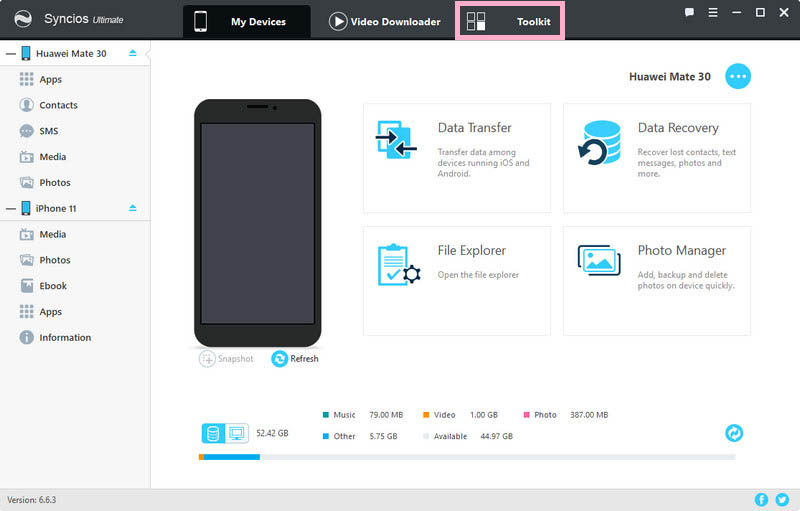Take a Snapshot of the phone
Screen dimensions: 800x511
226,359
